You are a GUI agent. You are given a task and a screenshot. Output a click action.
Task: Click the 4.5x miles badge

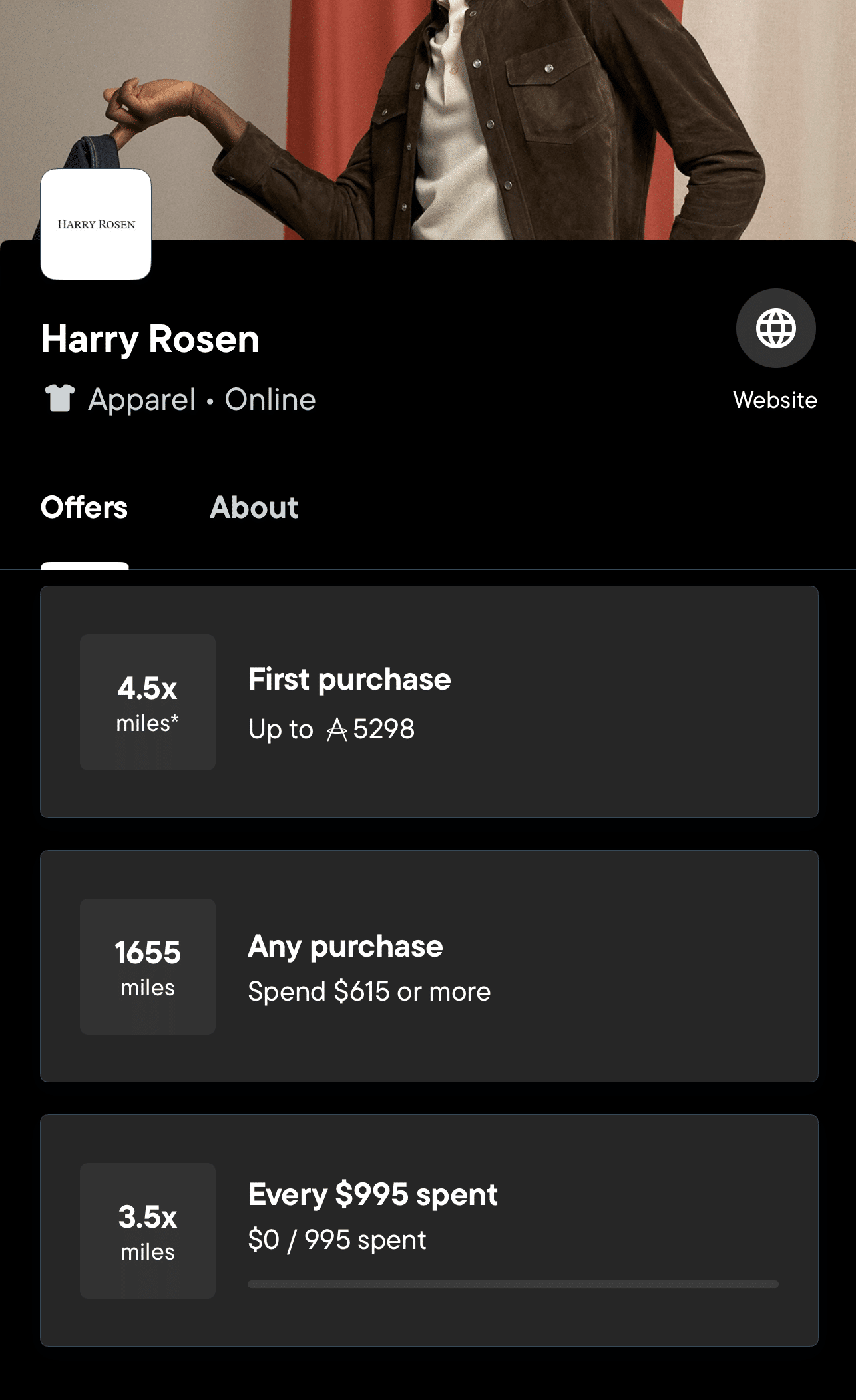pyautogui.click(x=148, y=702)
